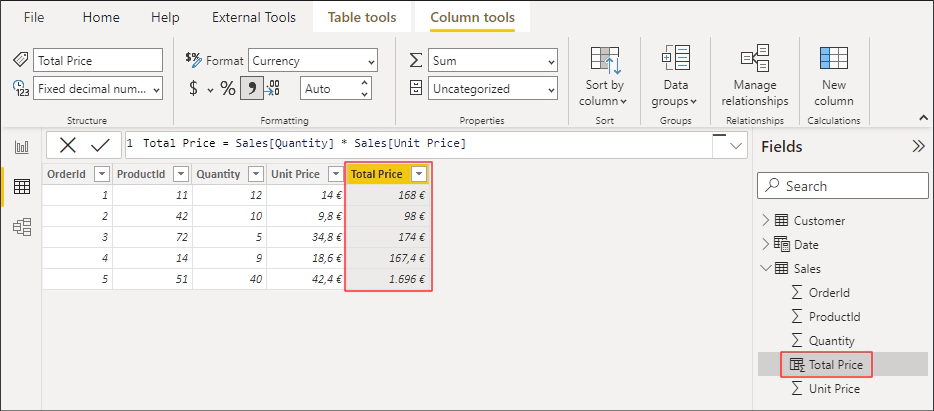
Task: Click the 167,4 € Total Price cell
Action: tap(388, 258)
